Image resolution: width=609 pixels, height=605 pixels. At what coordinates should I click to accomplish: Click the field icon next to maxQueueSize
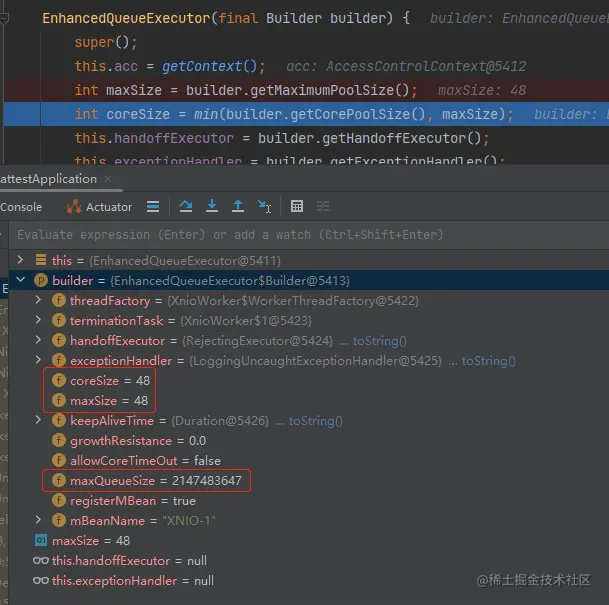click(x=59, y=480)
